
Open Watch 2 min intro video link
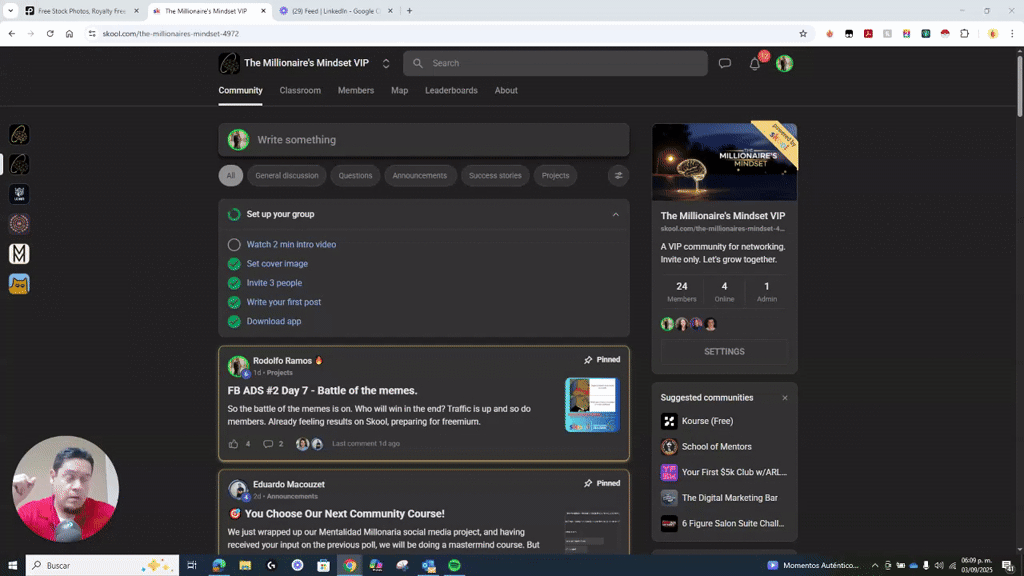pos(291,244)
